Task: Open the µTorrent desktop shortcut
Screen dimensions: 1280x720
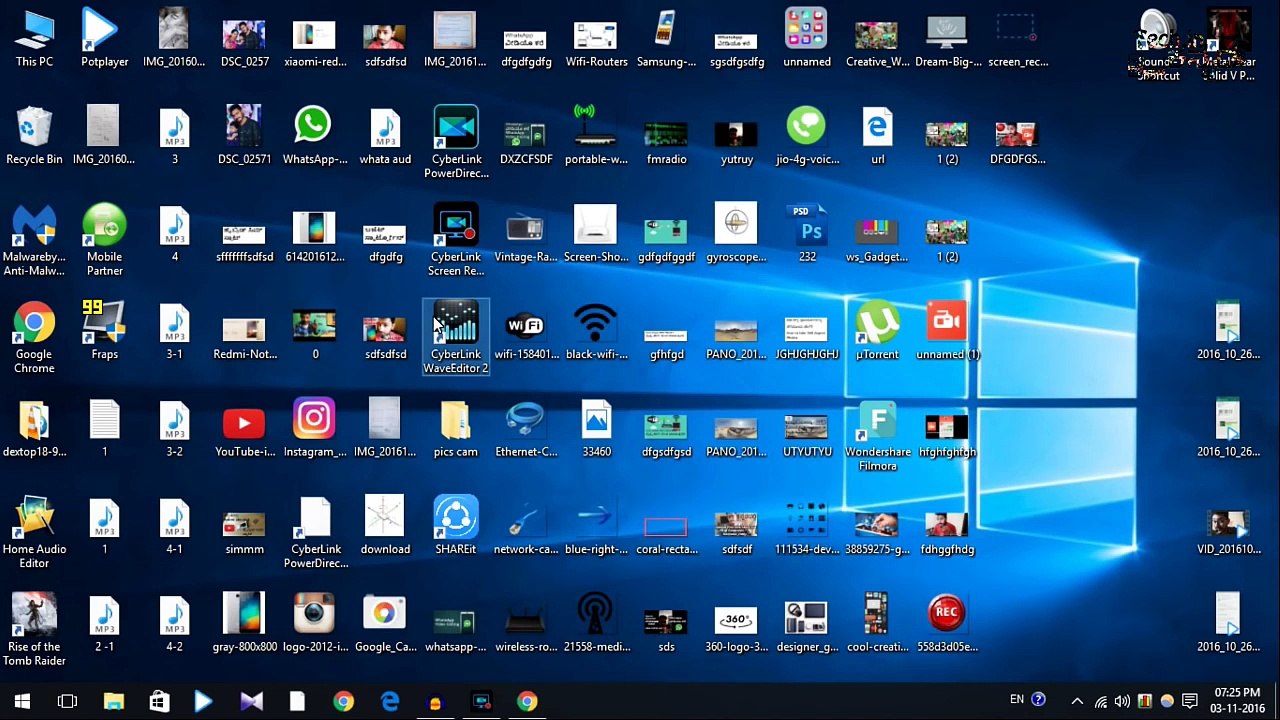Action: coord(877,331)
